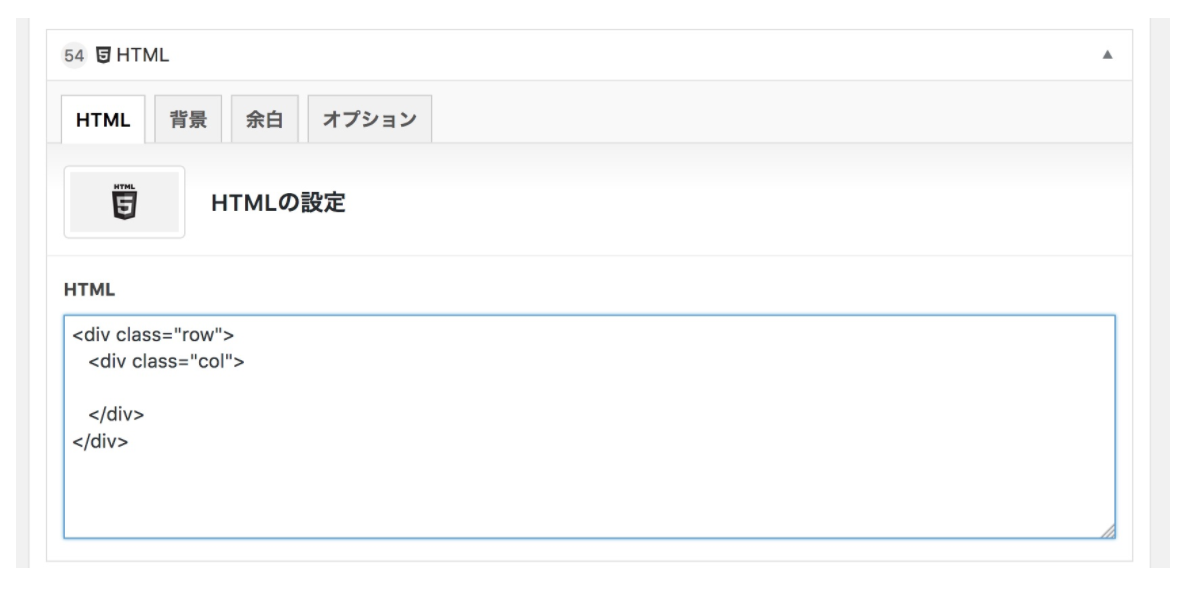
Task: Click the textarea resize handle
Action: [x=1108, y=532]
